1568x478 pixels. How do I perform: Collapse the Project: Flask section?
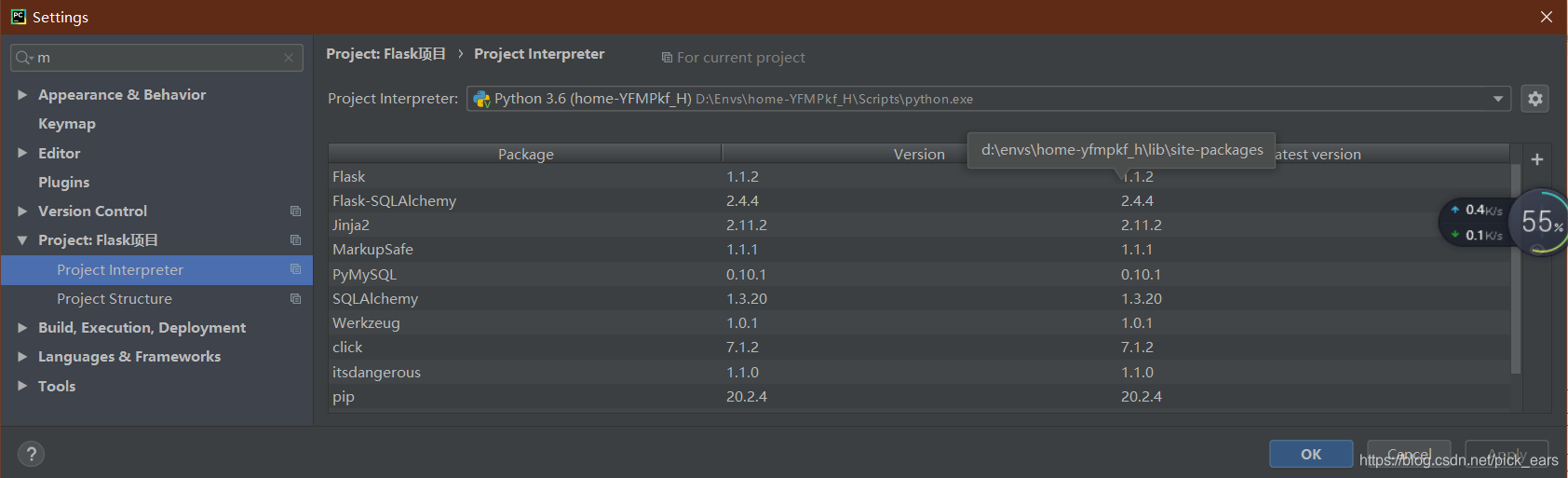pos(22,240)
